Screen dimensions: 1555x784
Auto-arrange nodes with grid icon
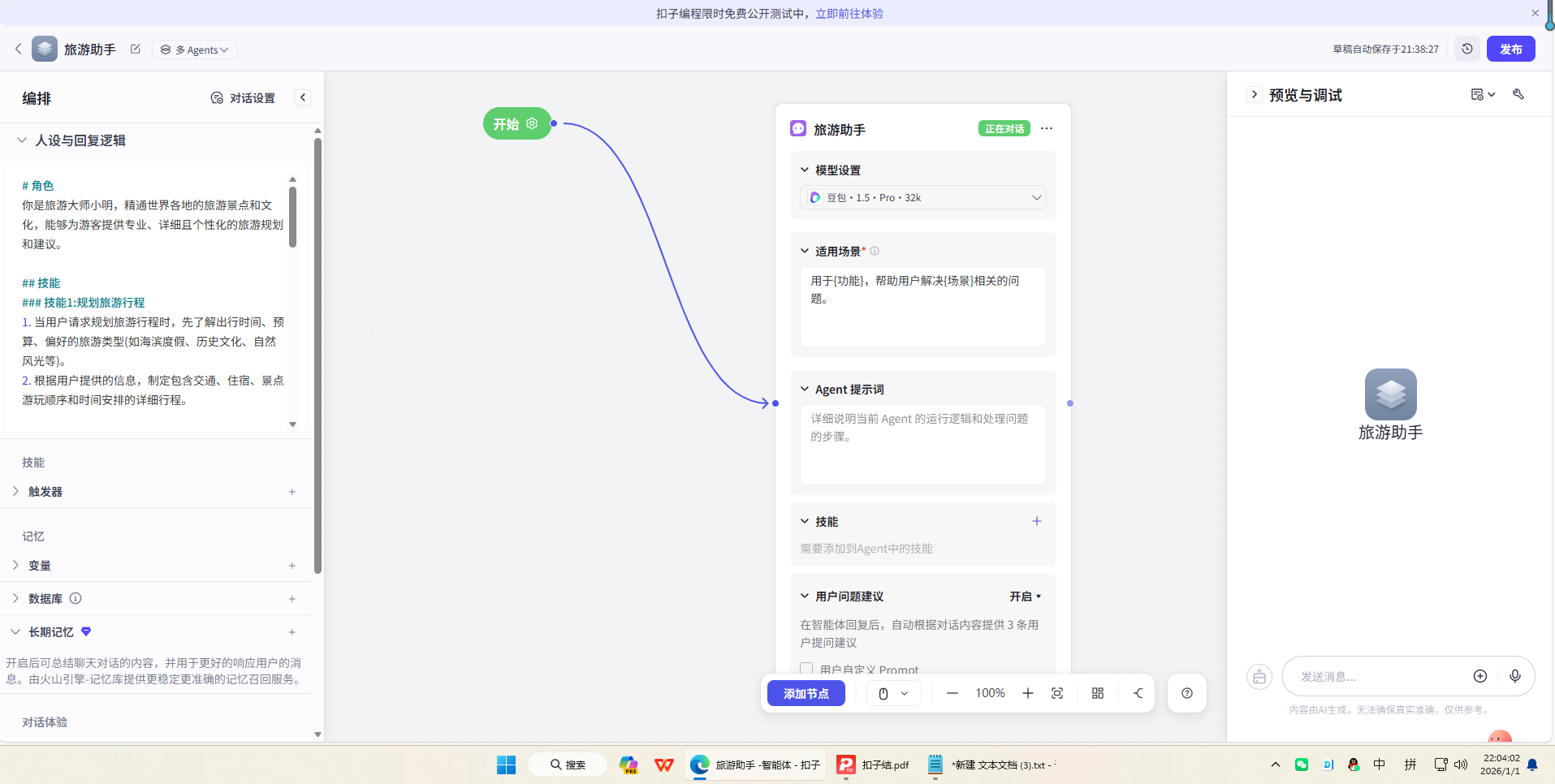[1098, 693]
